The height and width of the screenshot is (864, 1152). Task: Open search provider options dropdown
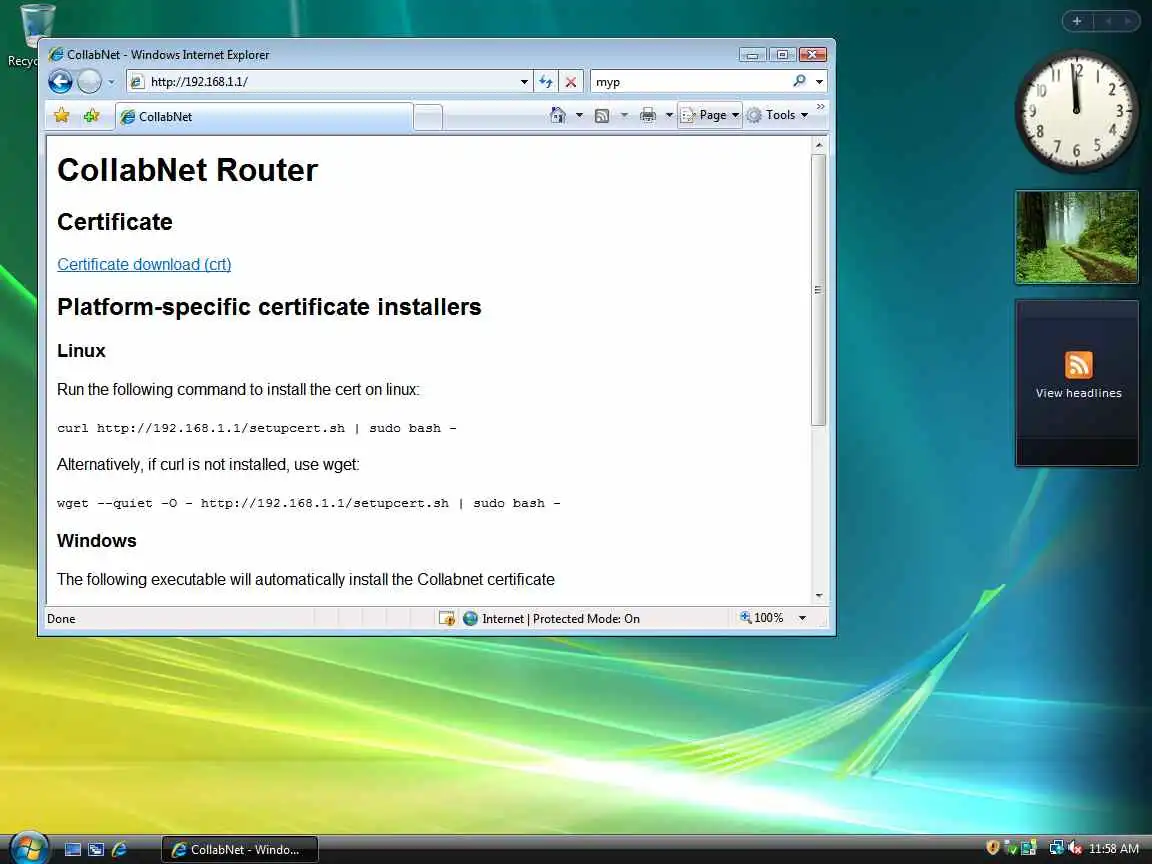coord(819,82)
